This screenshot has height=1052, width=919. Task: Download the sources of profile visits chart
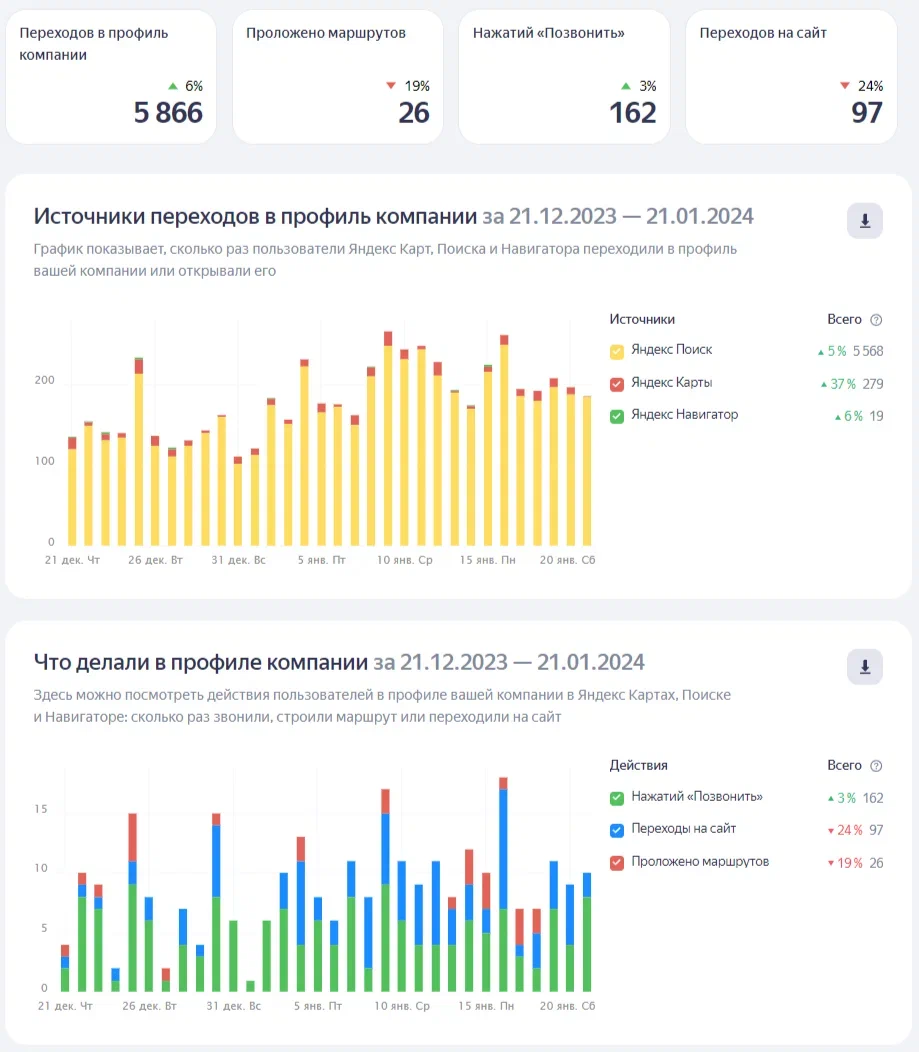pyautogui.click(x=864, y=221)
